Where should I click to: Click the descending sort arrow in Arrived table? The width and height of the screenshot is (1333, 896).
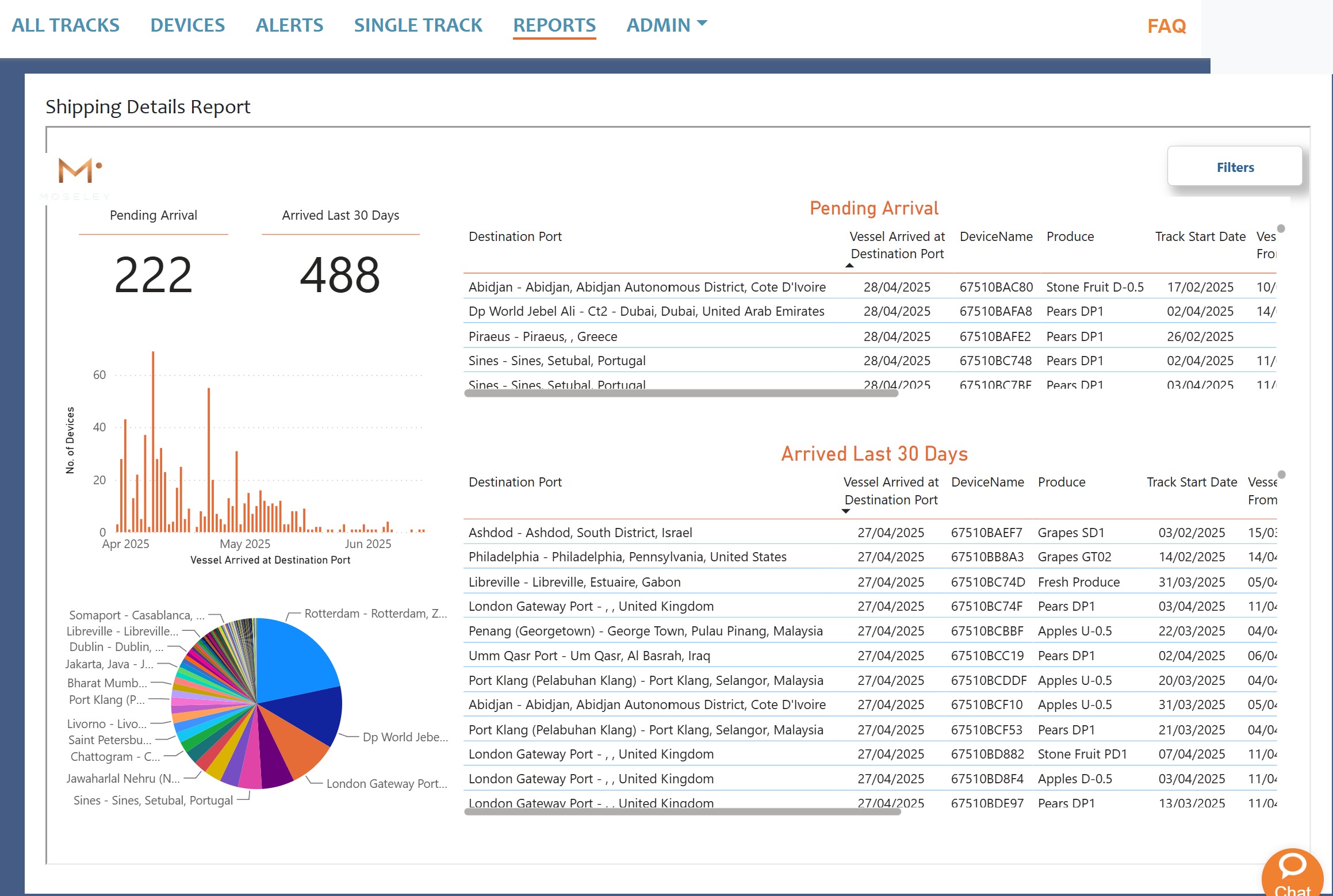click(x=845, y=511)
